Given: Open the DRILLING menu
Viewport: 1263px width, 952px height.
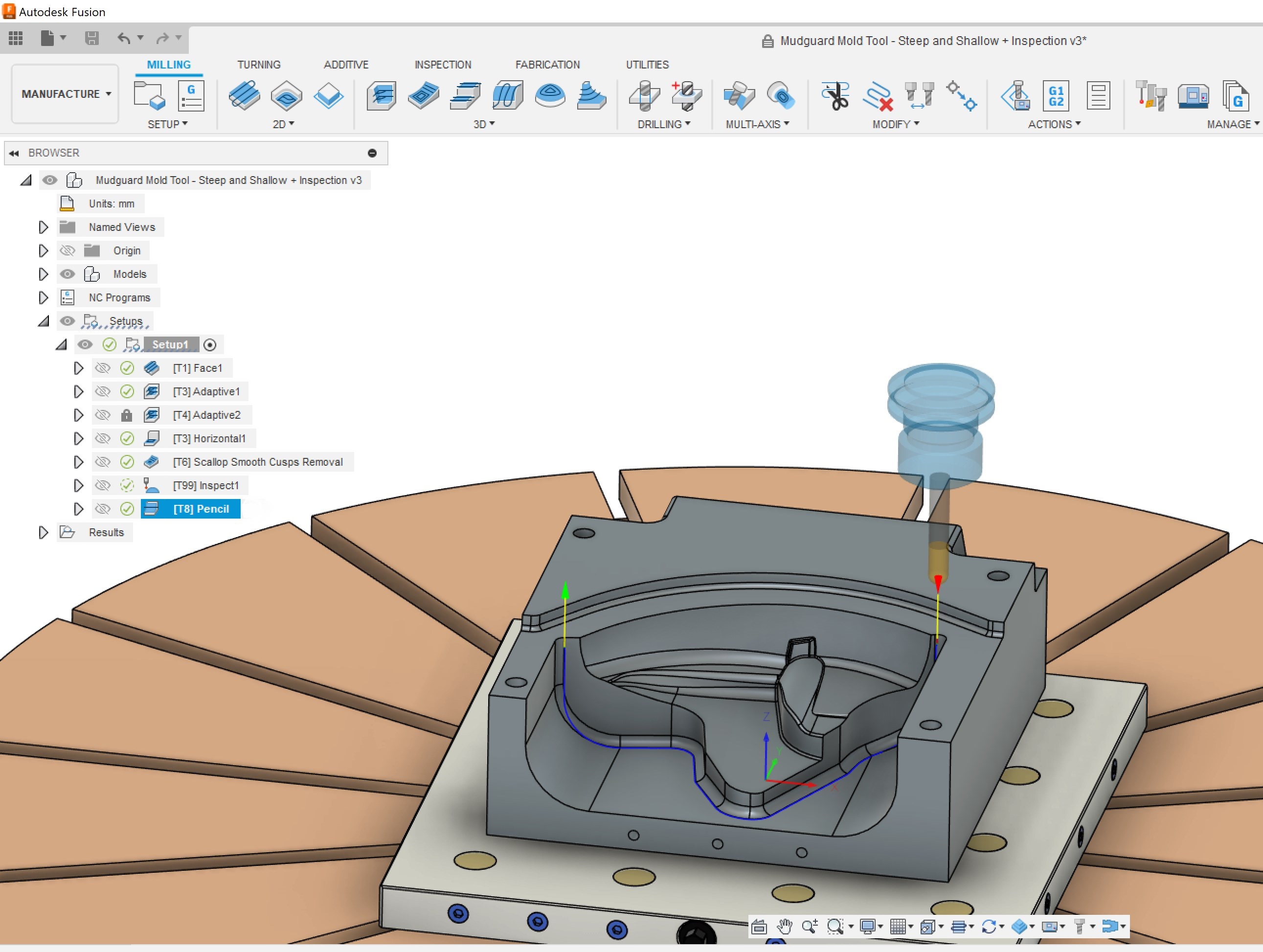Looking at the screenshot, I should [663, 124].
